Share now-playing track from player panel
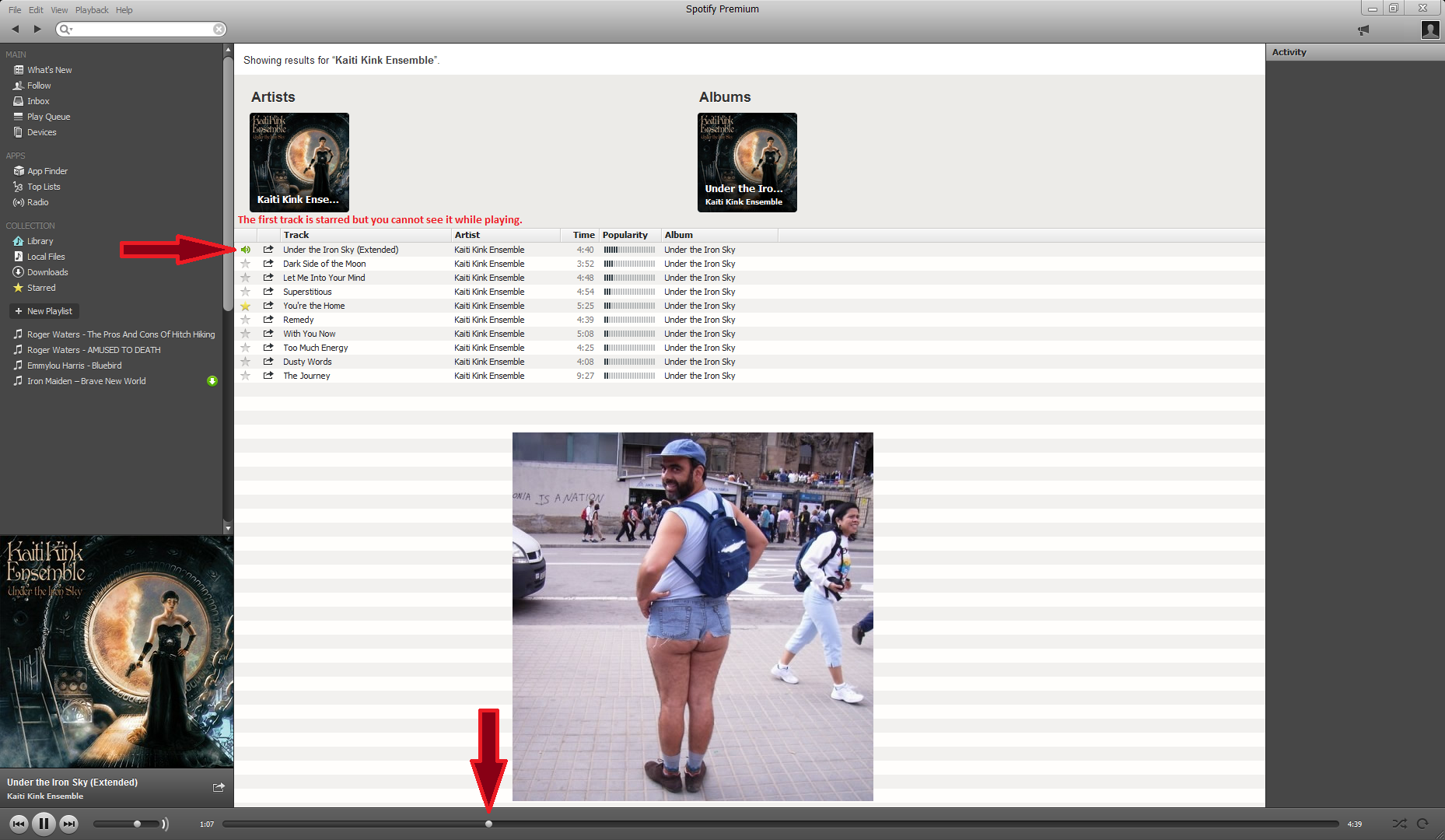The width and height of the screenshot is (1445, 840). [x=219, y=787]
